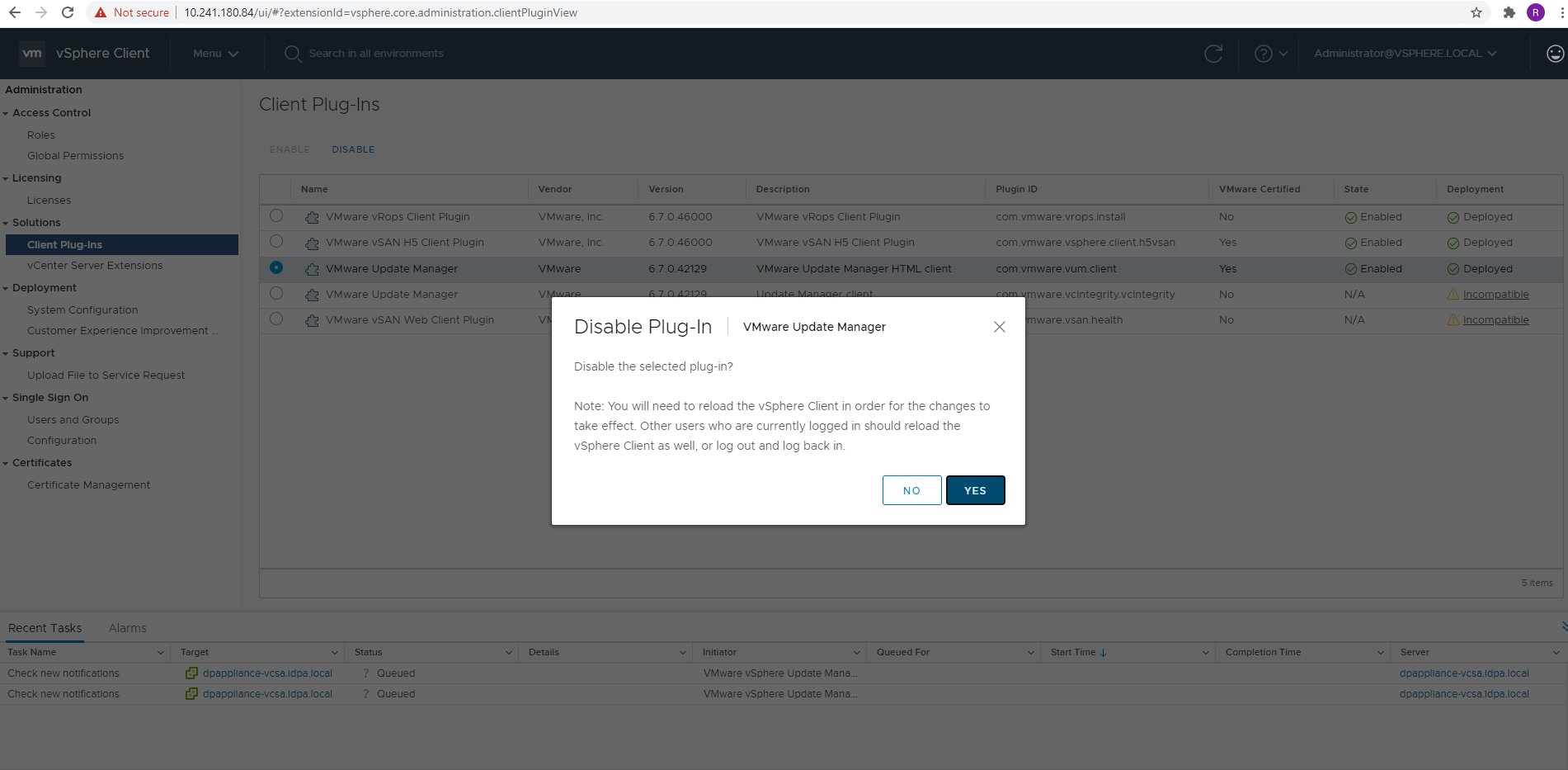Sort the table by the Name column header
This screenshot has height=770, width=1568.
[x=314, y=189]
